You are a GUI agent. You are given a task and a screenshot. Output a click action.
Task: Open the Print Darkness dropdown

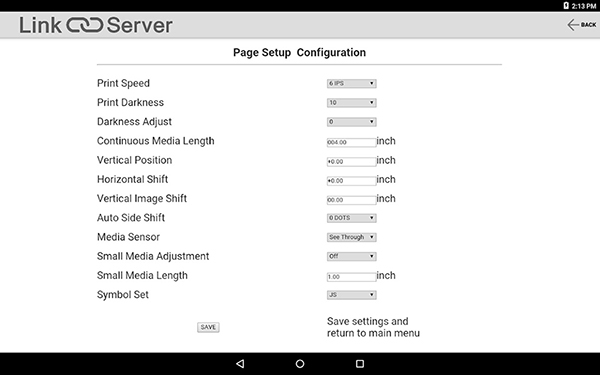point(351,103)
